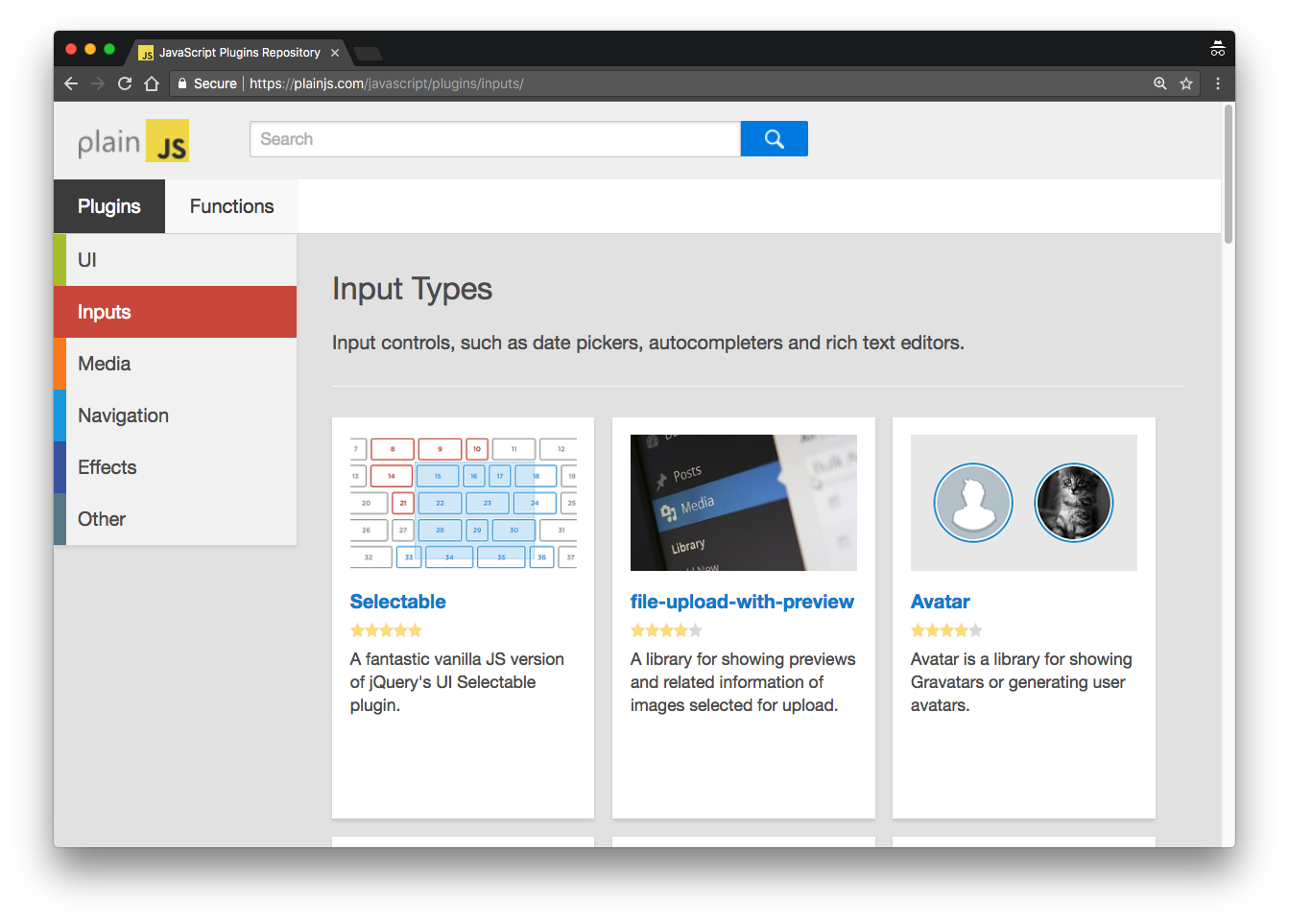Open the Navigation category

176,415
